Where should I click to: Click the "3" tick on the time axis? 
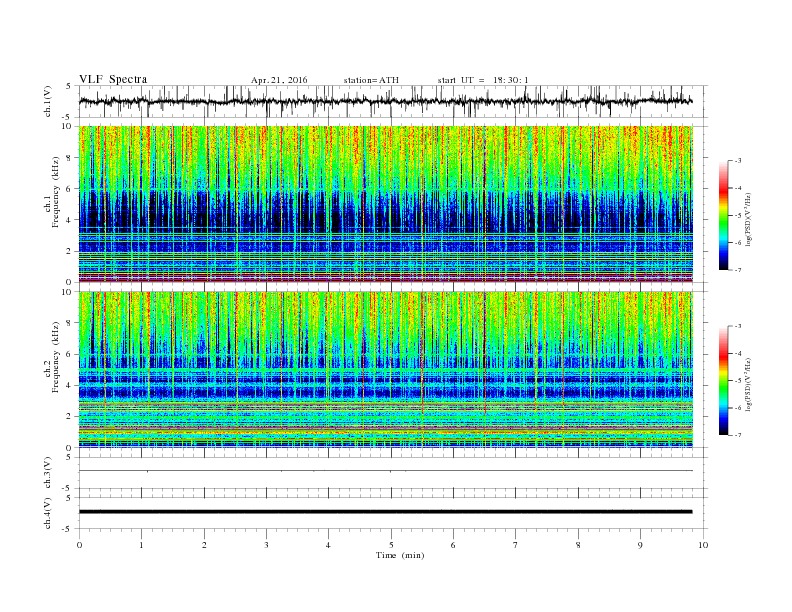pos(266,545)
